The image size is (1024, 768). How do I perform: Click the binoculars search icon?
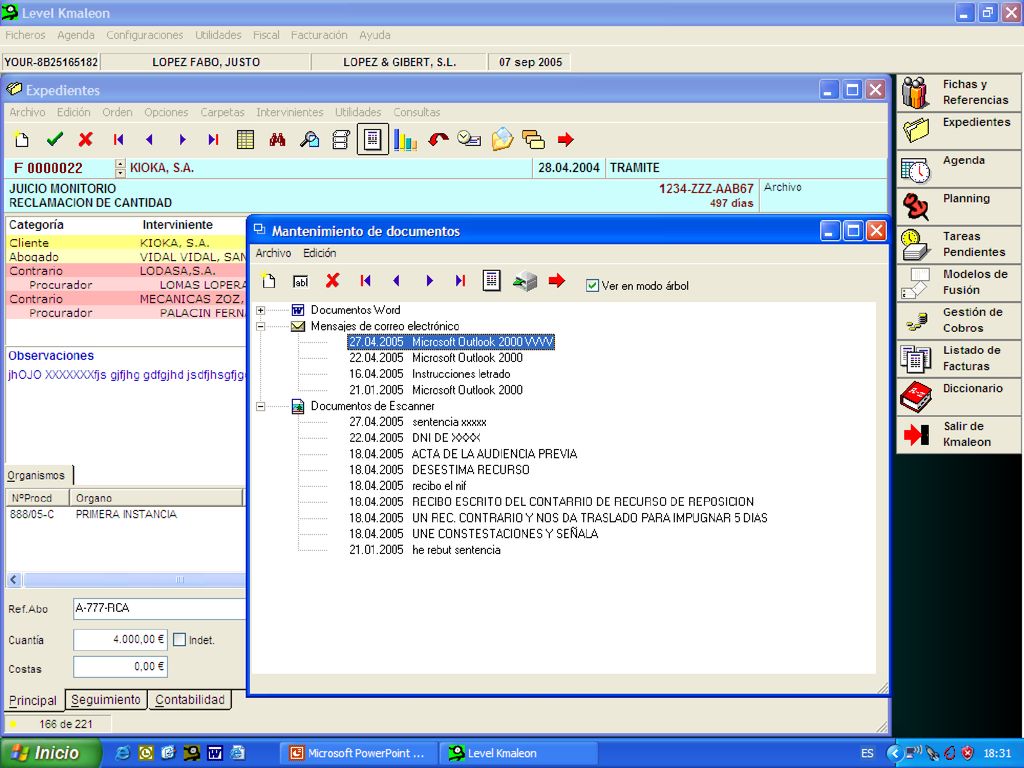(x=278, y=139)
